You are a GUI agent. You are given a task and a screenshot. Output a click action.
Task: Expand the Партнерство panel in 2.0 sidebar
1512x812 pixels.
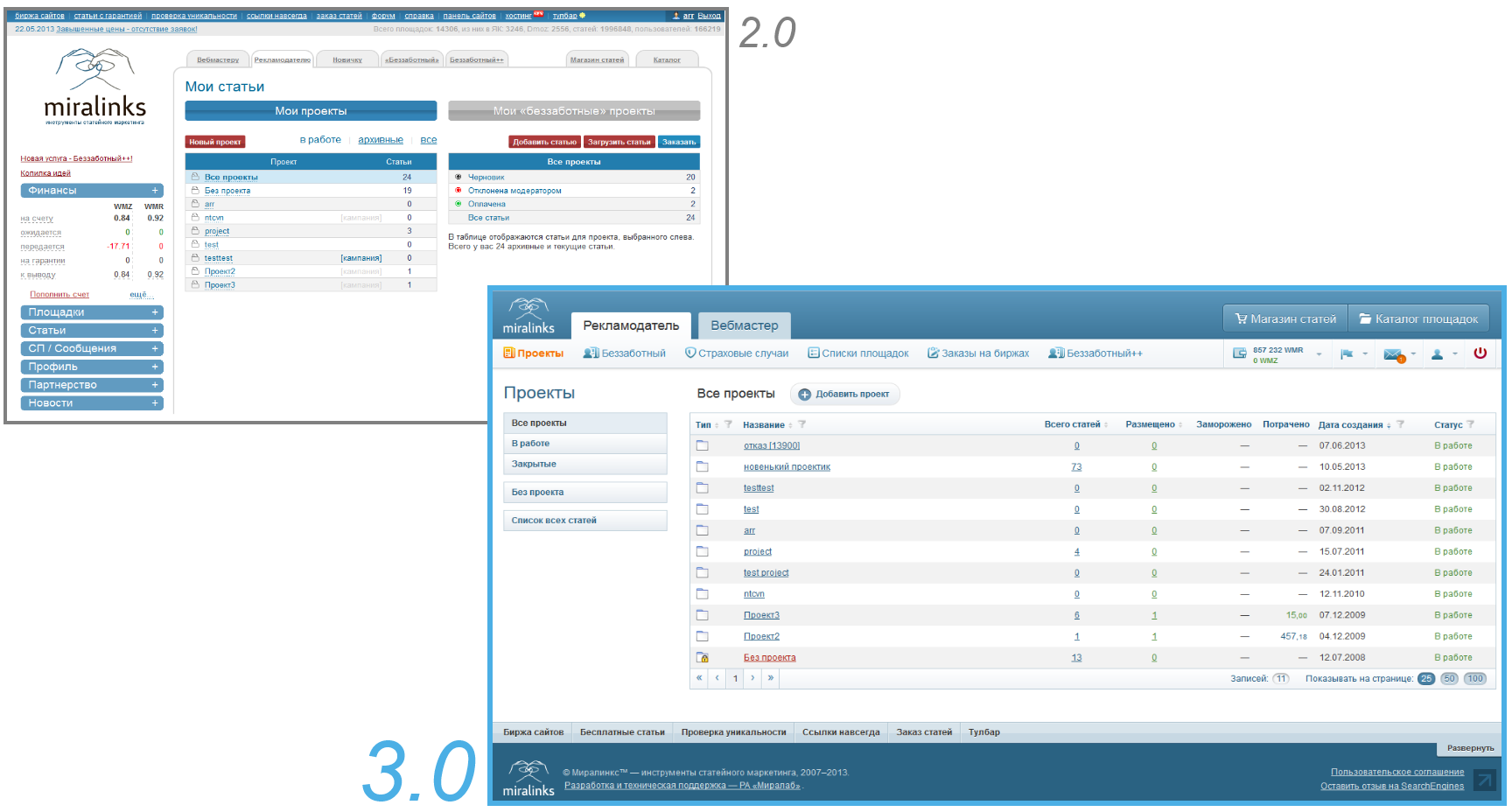(x=155, y=385)
